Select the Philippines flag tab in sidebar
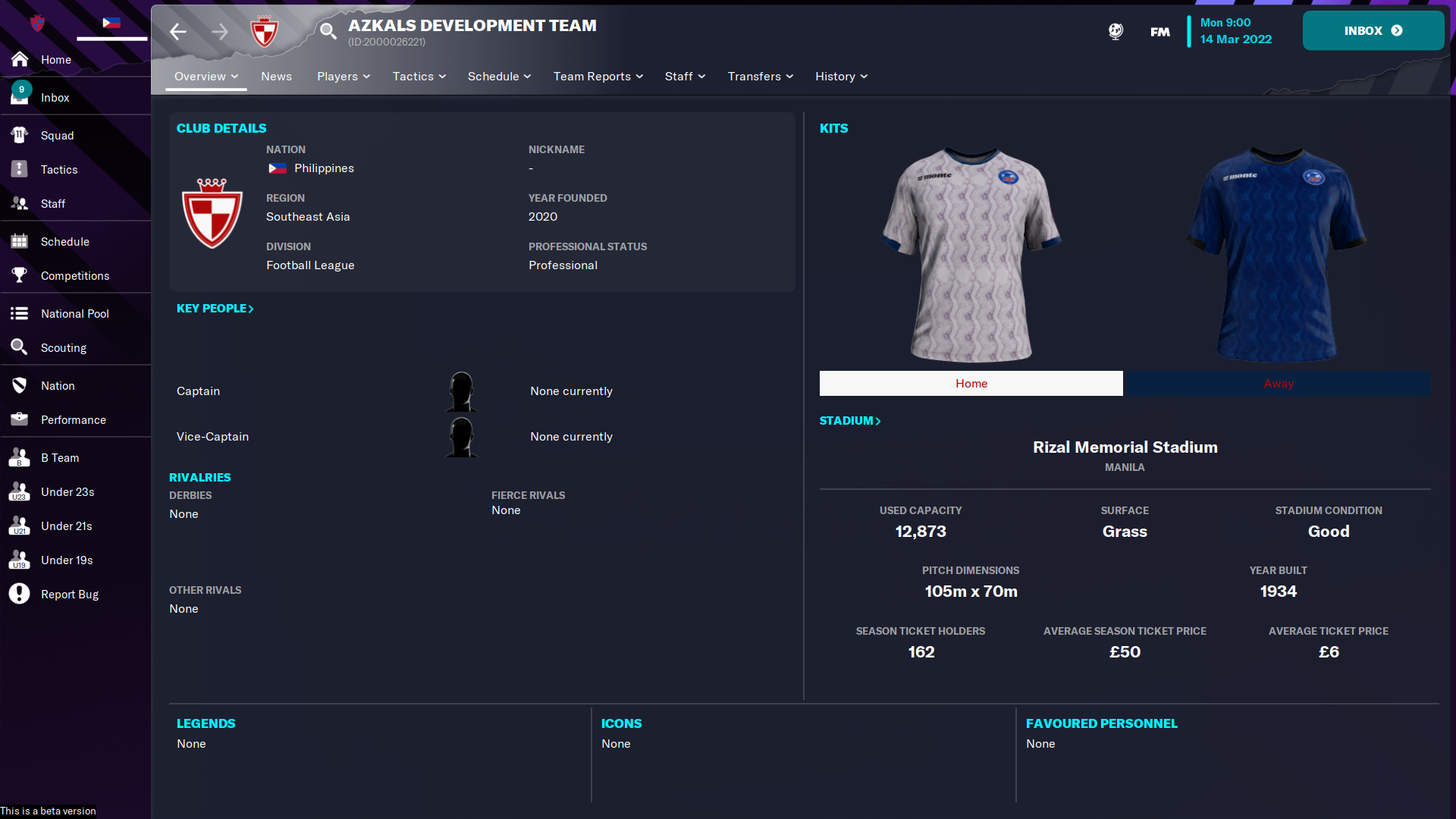This screenshot has height=819, width=1456. point(111,23)
